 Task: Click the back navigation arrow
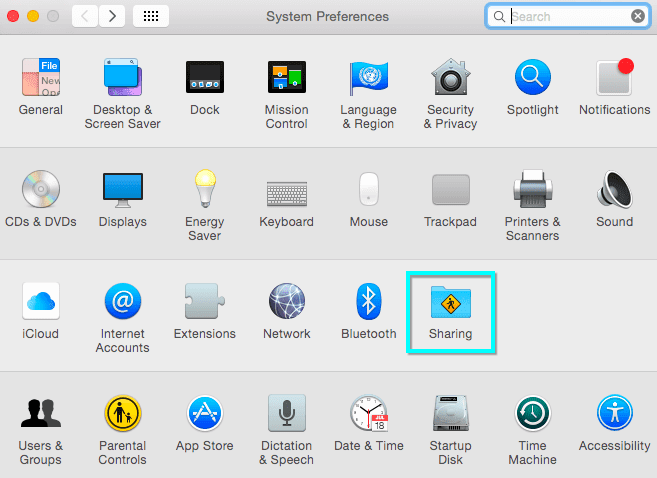(x=85, y=16)
